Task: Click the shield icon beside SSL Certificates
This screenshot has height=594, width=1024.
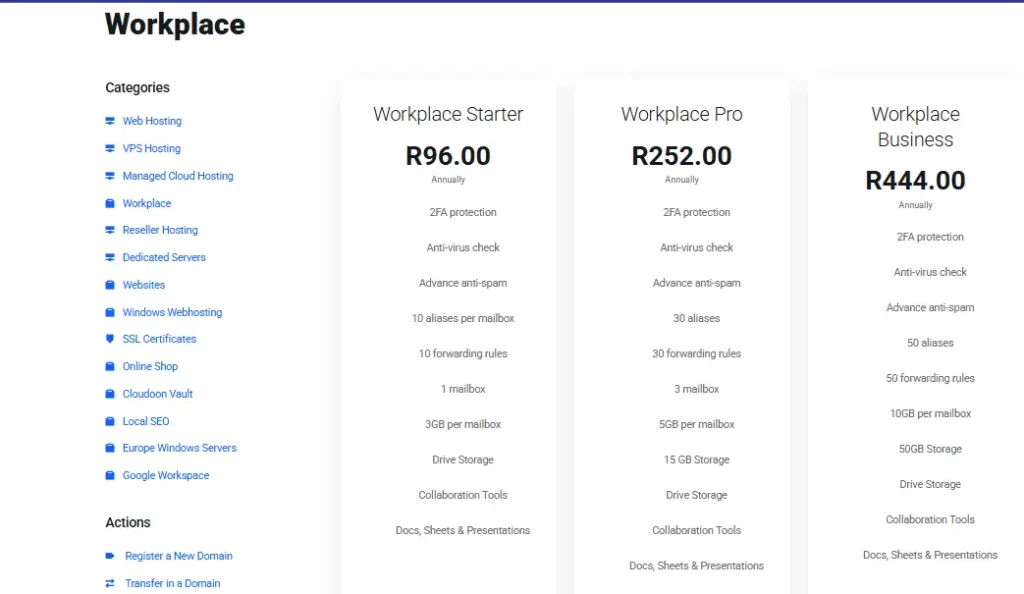Action: [110, 339]
